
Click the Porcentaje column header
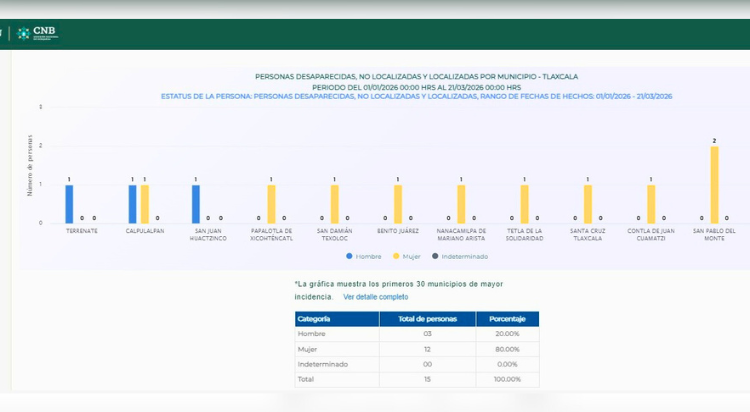(x=506, y=319)
